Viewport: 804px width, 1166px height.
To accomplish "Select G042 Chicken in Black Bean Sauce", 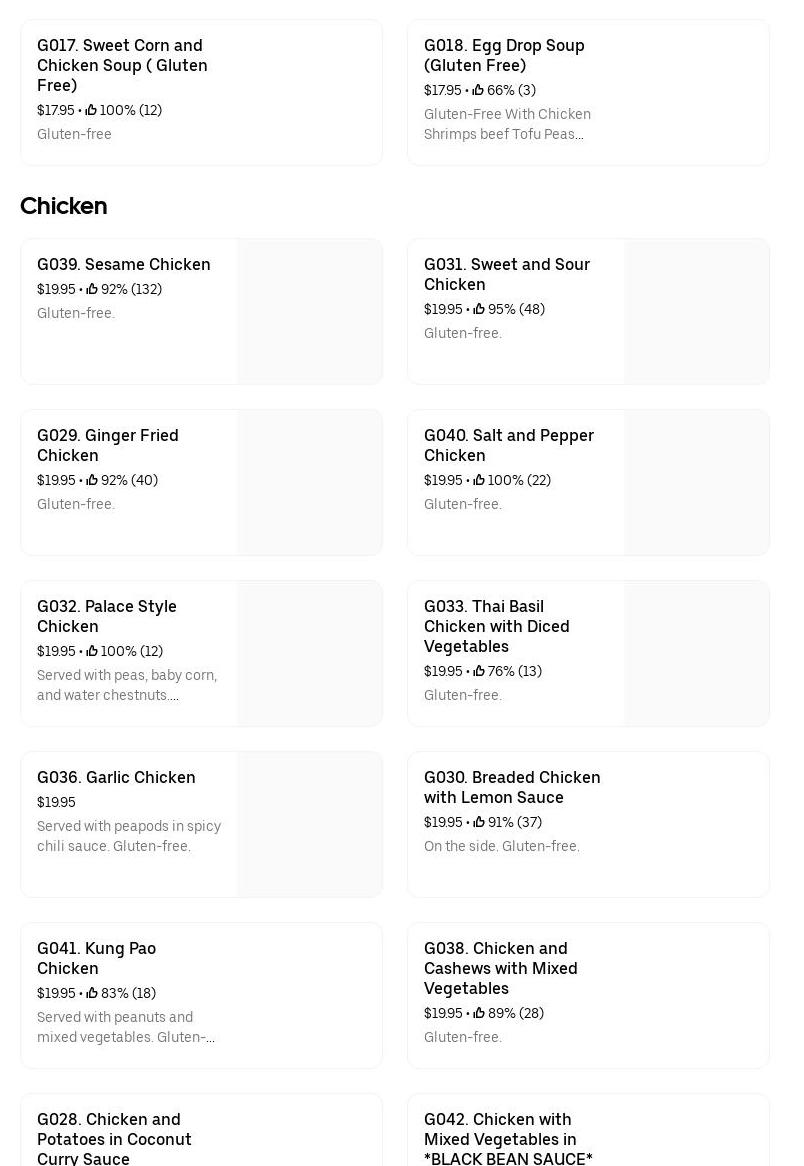I will tap(508, 1139).
